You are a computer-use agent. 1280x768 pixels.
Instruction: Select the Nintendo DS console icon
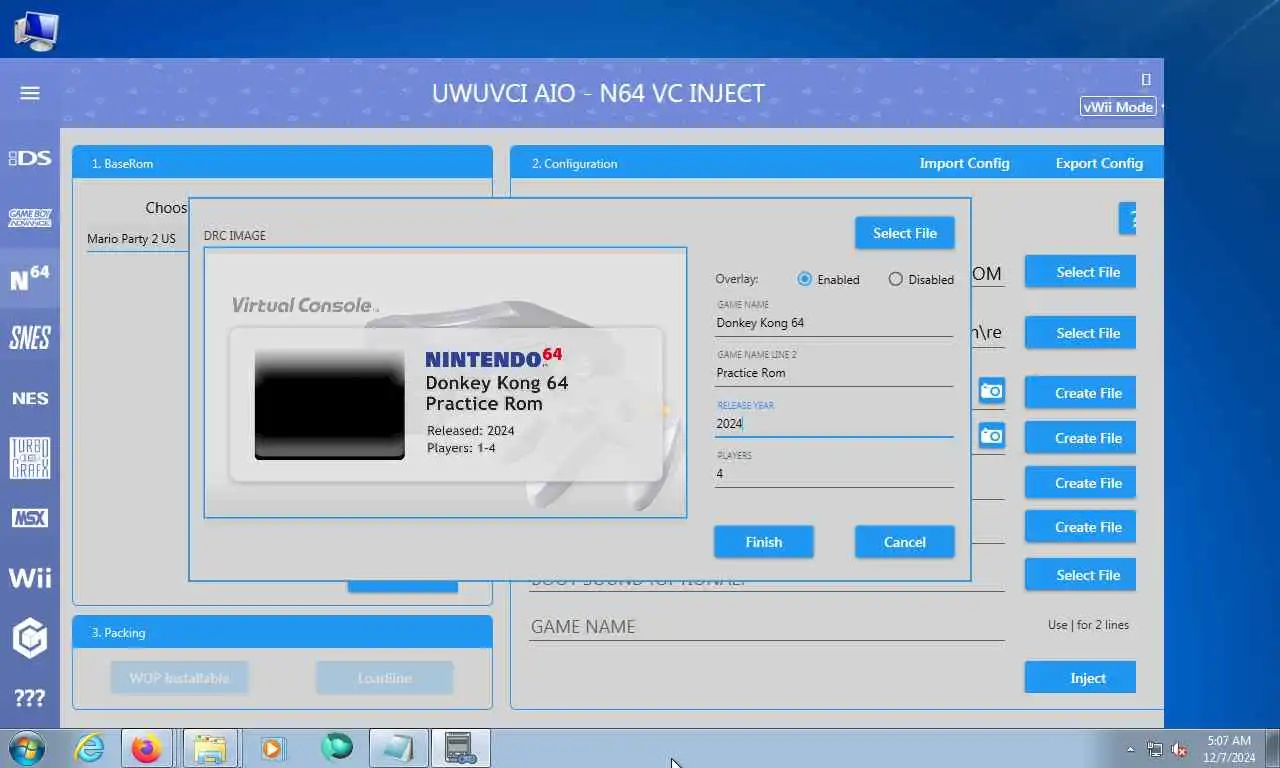pyautogui.click(x=30, y=158)
